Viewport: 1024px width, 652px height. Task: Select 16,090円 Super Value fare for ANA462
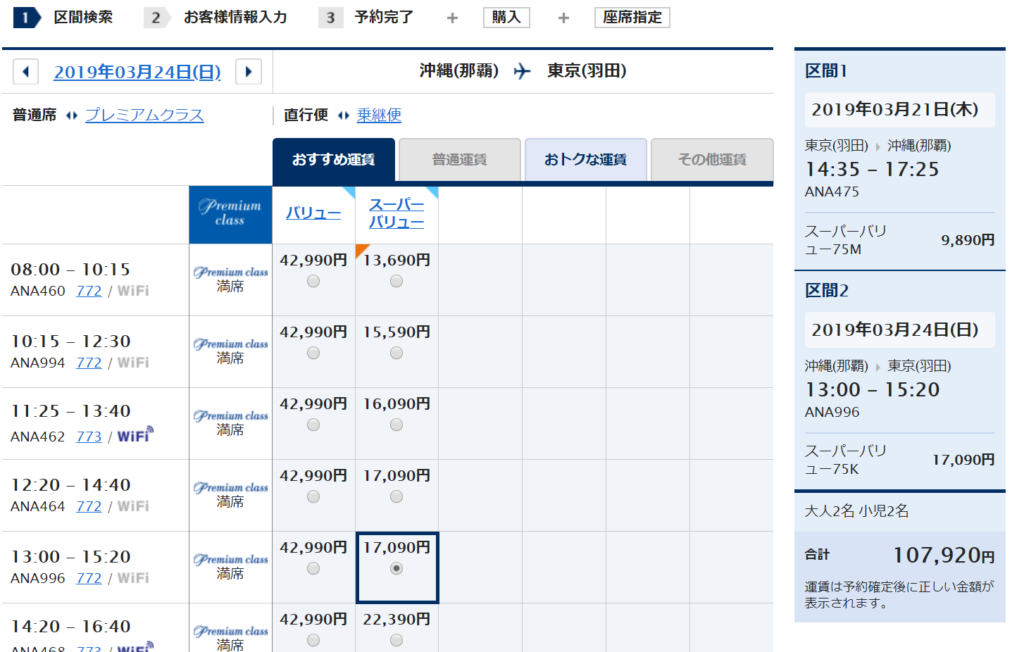click(x=397, y=425)
